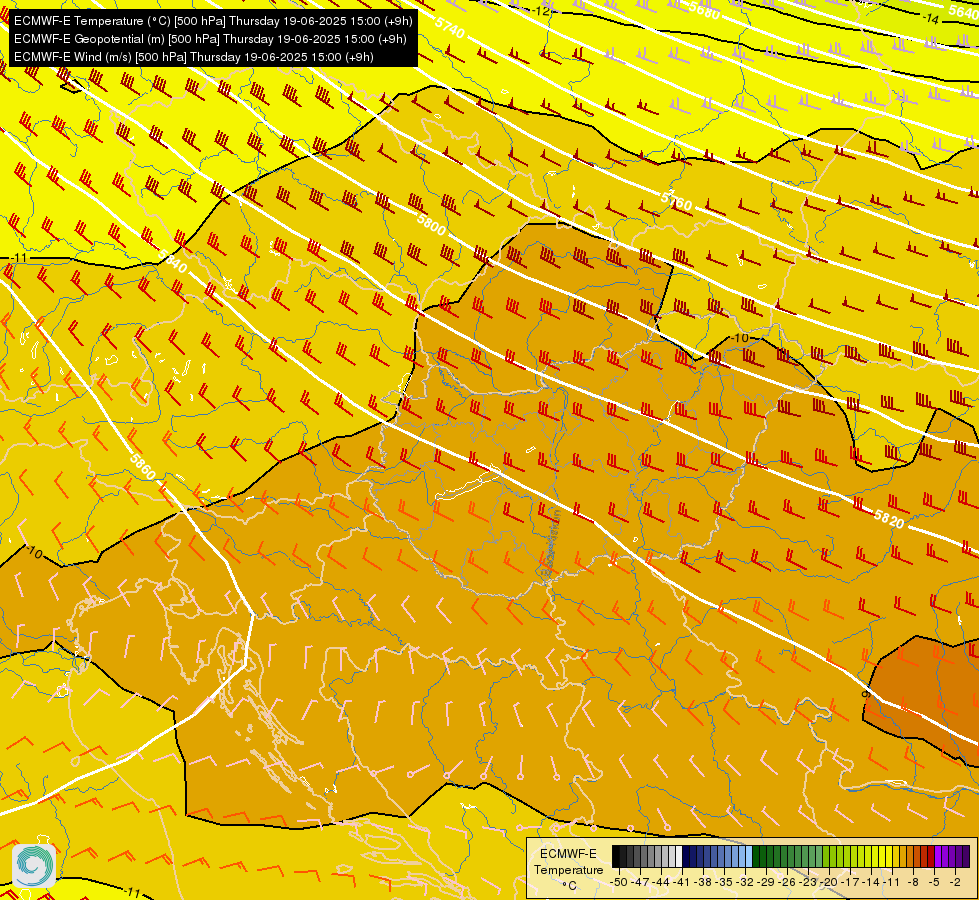Click the 'Temperature' word in the legend box

tap(569, 869)
